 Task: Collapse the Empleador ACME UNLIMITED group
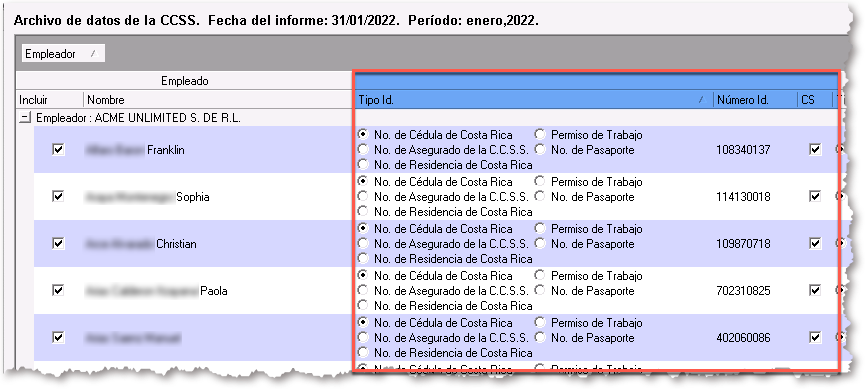(x=25, y=118)
